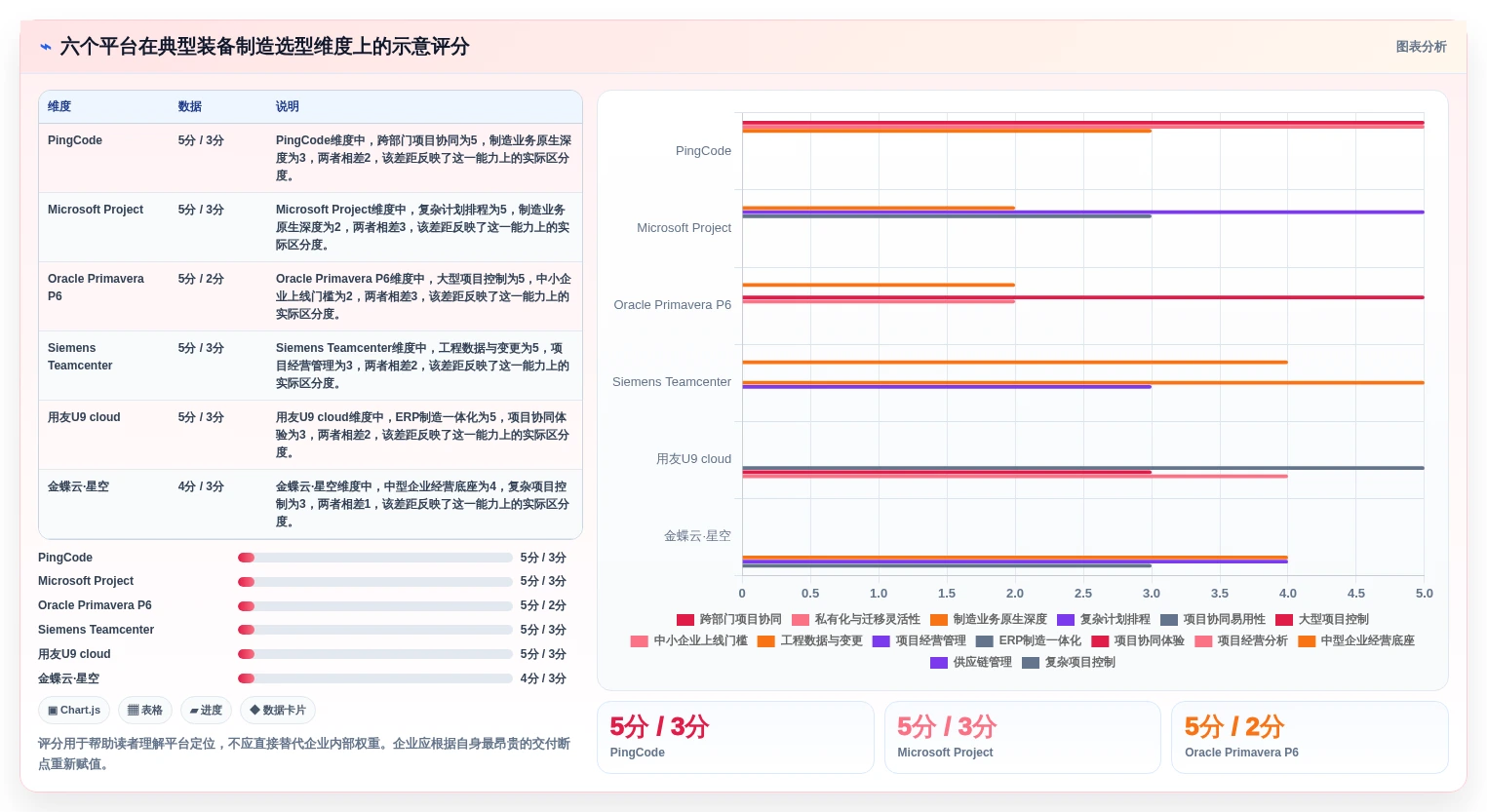Viewport: 1487px width, 812px height.
Task: Click the 4分 / 3分 value in 金蝶云·星空 table row
Action: coord(201,486)
